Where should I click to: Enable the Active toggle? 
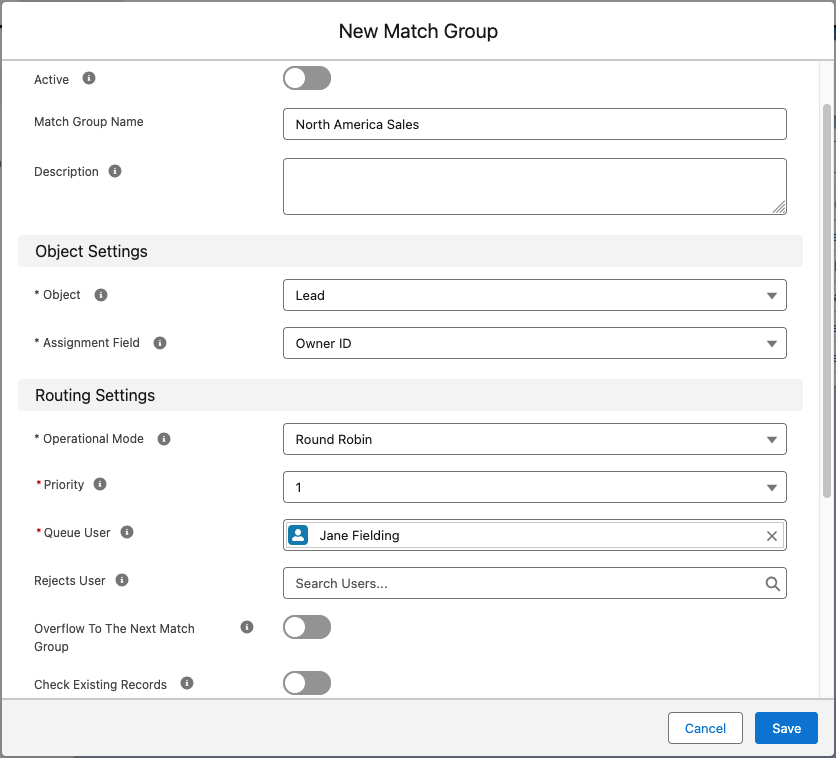(307, 78)
